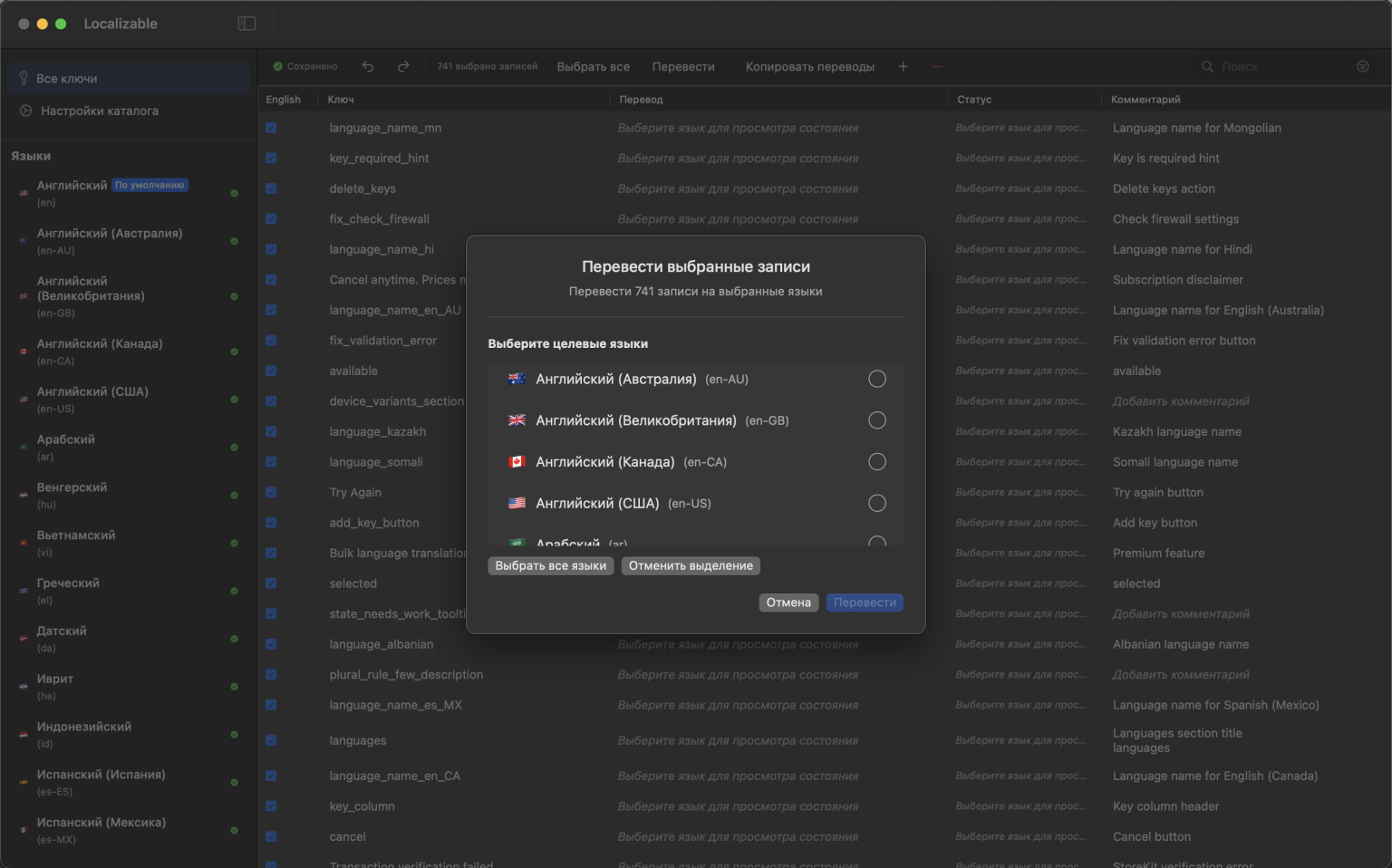Select Английский (Великобритания) in sidebar

(x=129, y=296)
